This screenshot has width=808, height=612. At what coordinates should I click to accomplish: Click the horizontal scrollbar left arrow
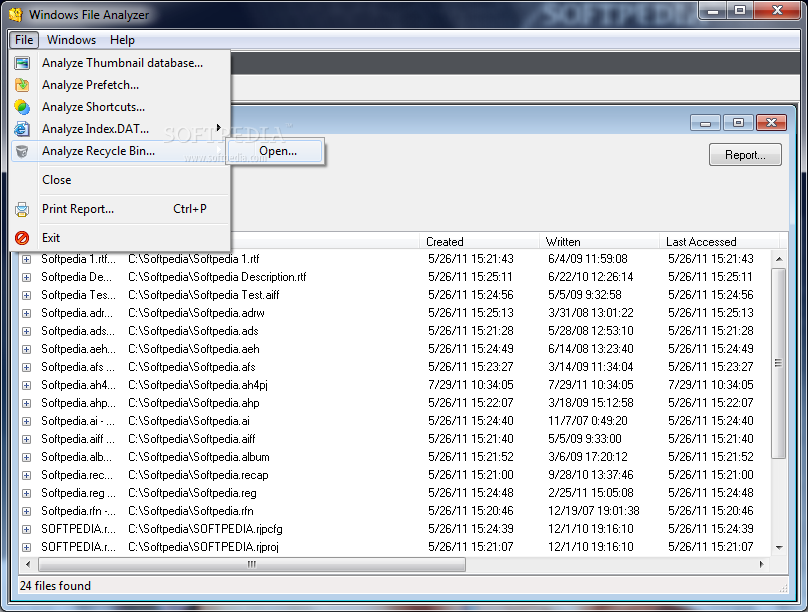tap(28, 564)
